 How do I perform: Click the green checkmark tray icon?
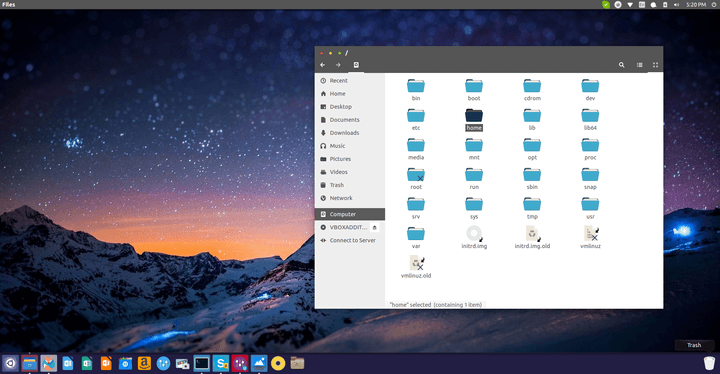(x=606, y=5)
